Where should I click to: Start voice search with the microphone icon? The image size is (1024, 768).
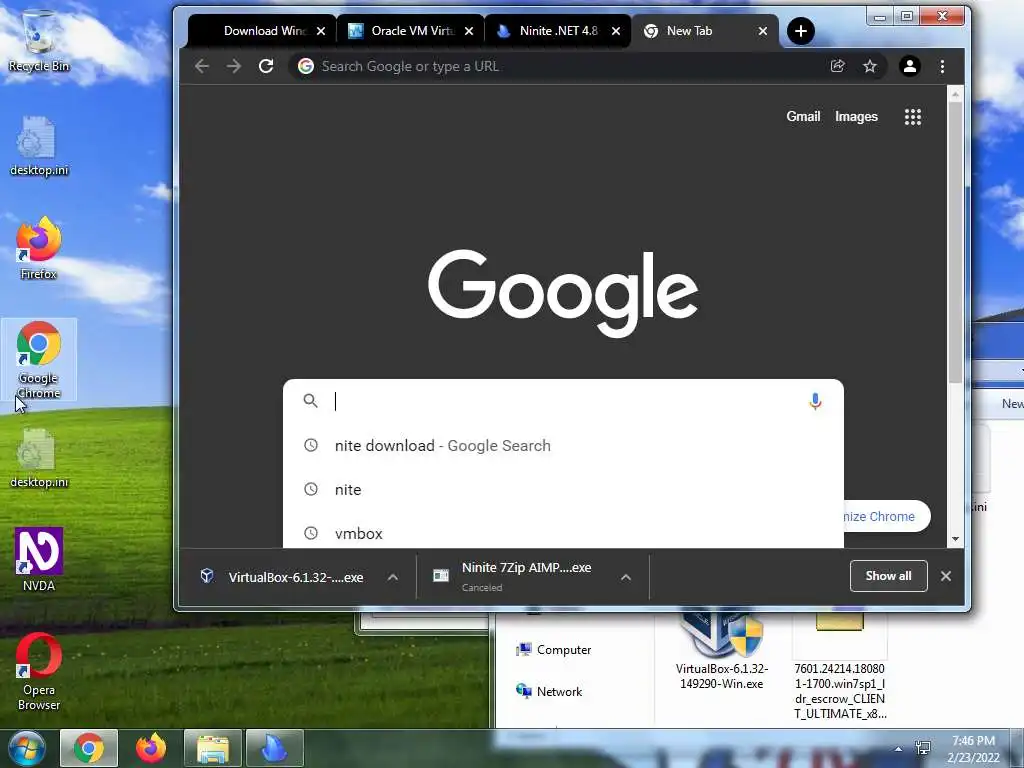(815, 401)
